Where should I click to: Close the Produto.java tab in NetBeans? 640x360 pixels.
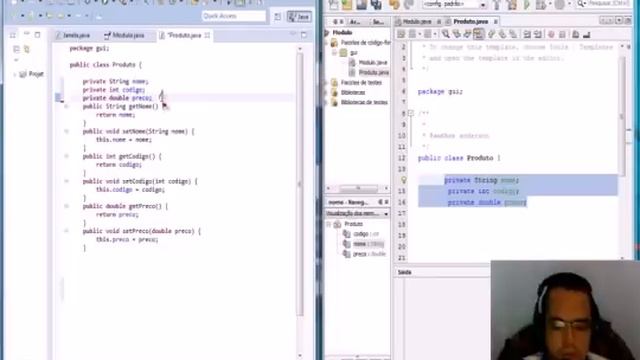coord(496,22)
